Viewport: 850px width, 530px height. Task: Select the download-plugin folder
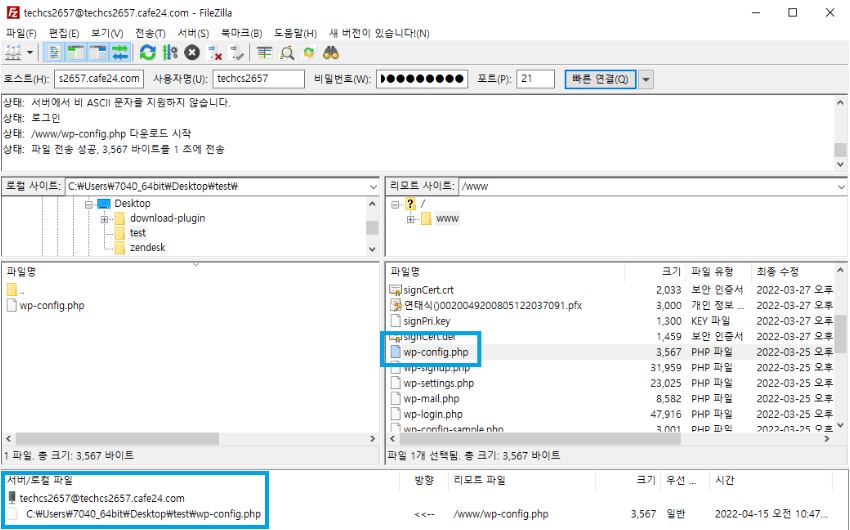167,218
